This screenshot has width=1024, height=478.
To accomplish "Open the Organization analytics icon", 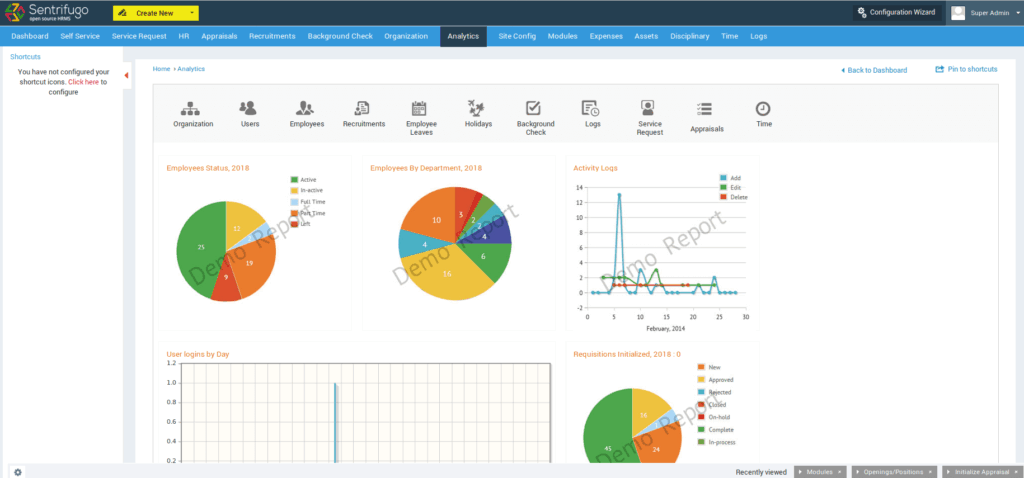I will point(193,108).
